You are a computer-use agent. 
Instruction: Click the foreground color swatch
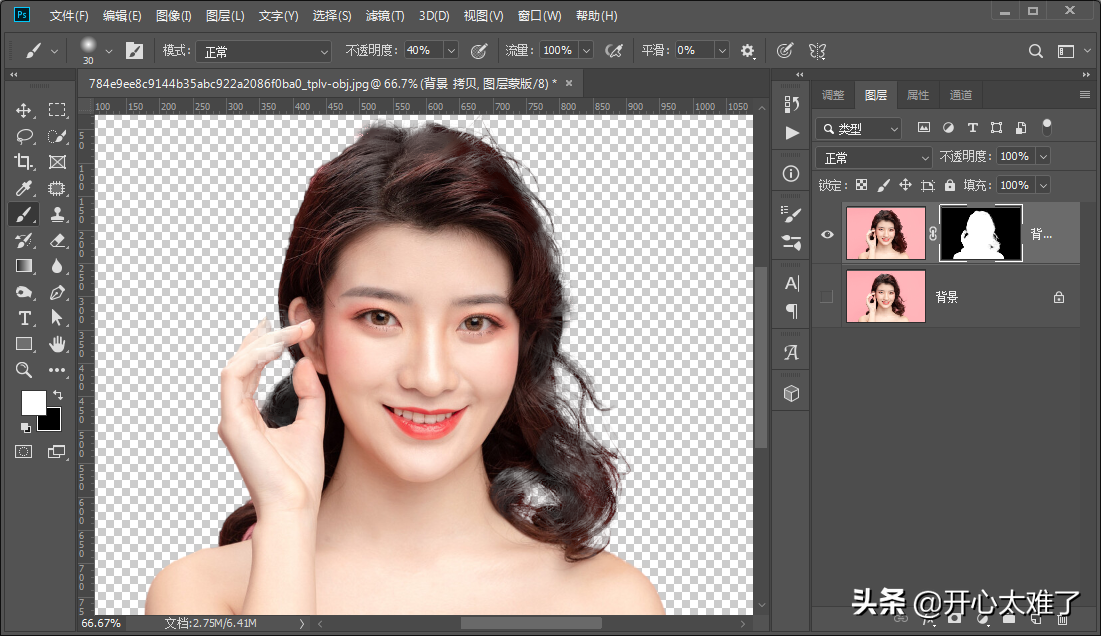point(32,402)
